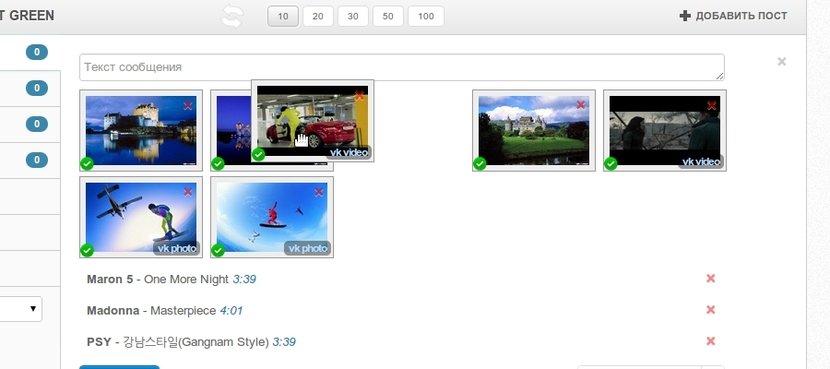
Task: Show 50 posts per page
Action: (x=388, y=16)
